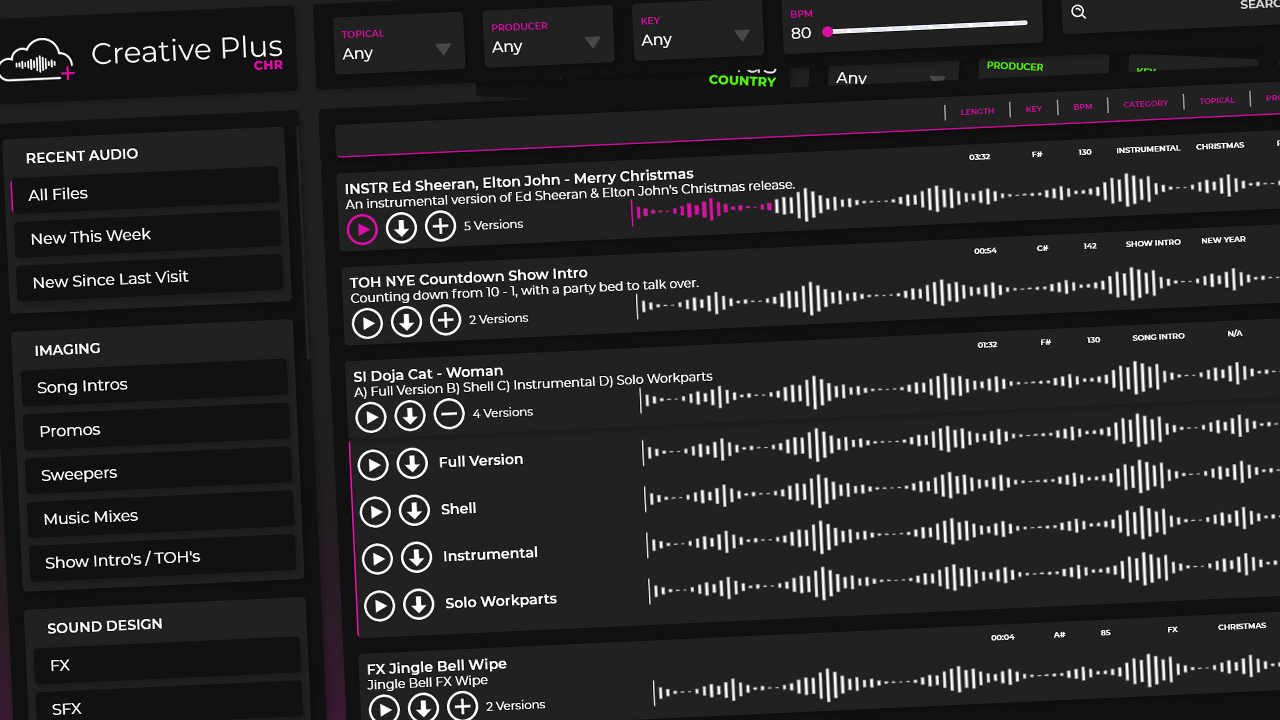Select All Files in Recent Audio
This screenshot has height=720, width=1280.
(x=145, y=192)
